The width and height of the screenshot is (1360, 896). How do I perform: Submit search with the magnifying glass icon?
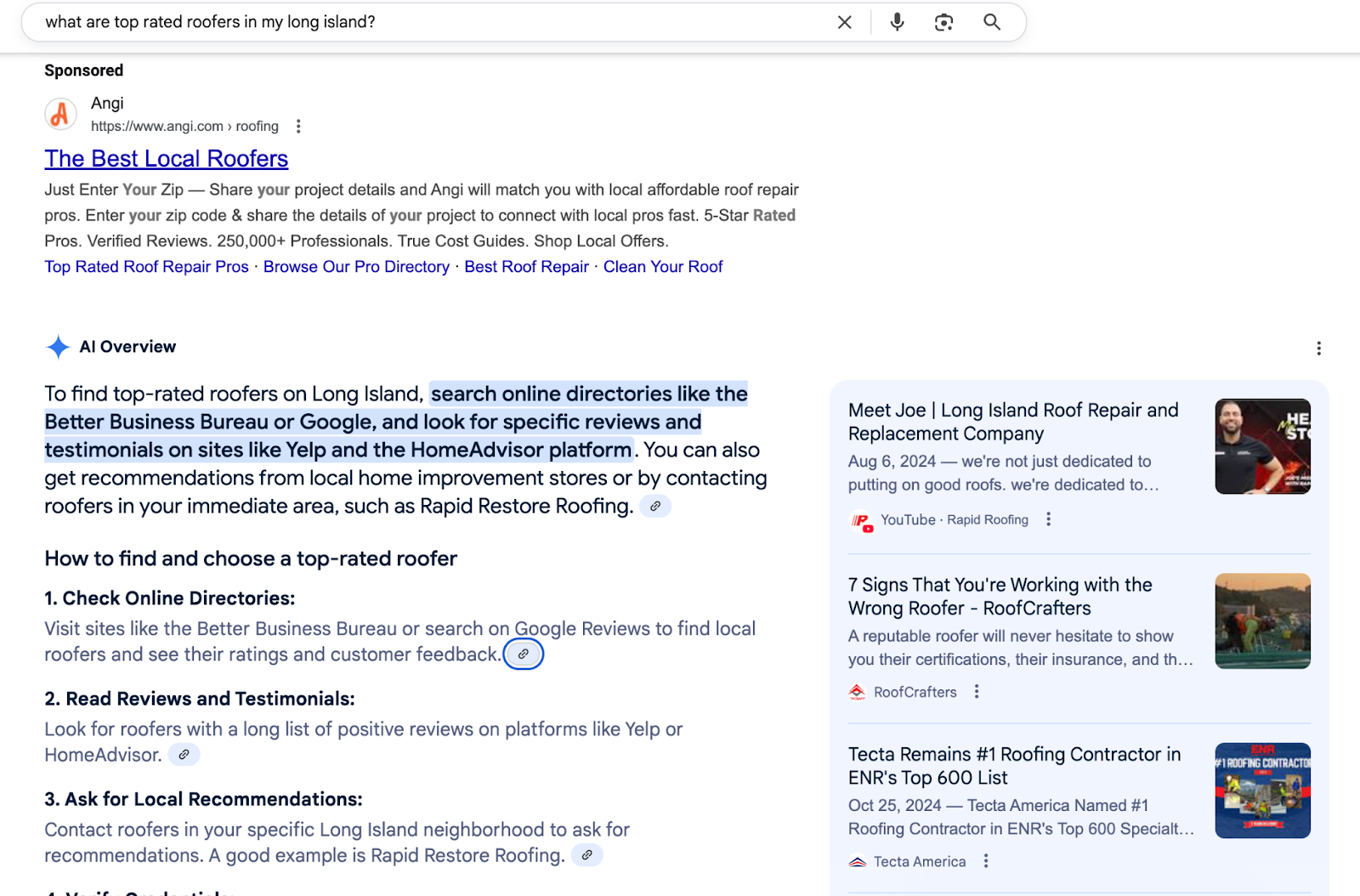[992, 22]
